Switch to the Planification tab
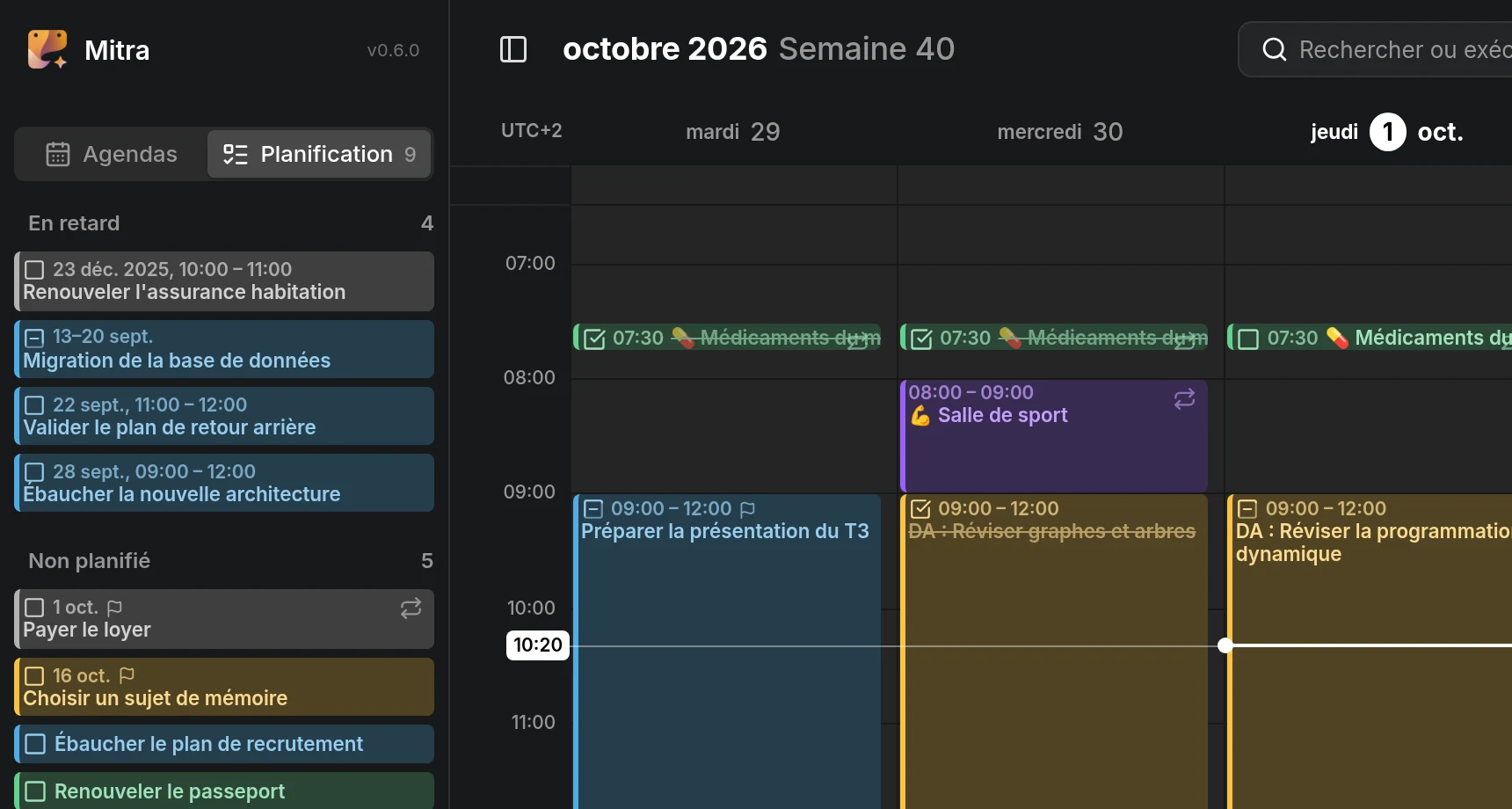 click(x=319, y=154)
